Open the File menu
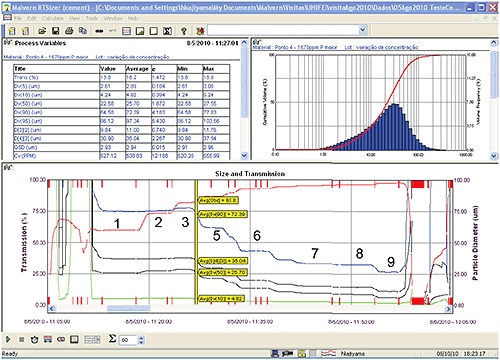 (18, 18)
